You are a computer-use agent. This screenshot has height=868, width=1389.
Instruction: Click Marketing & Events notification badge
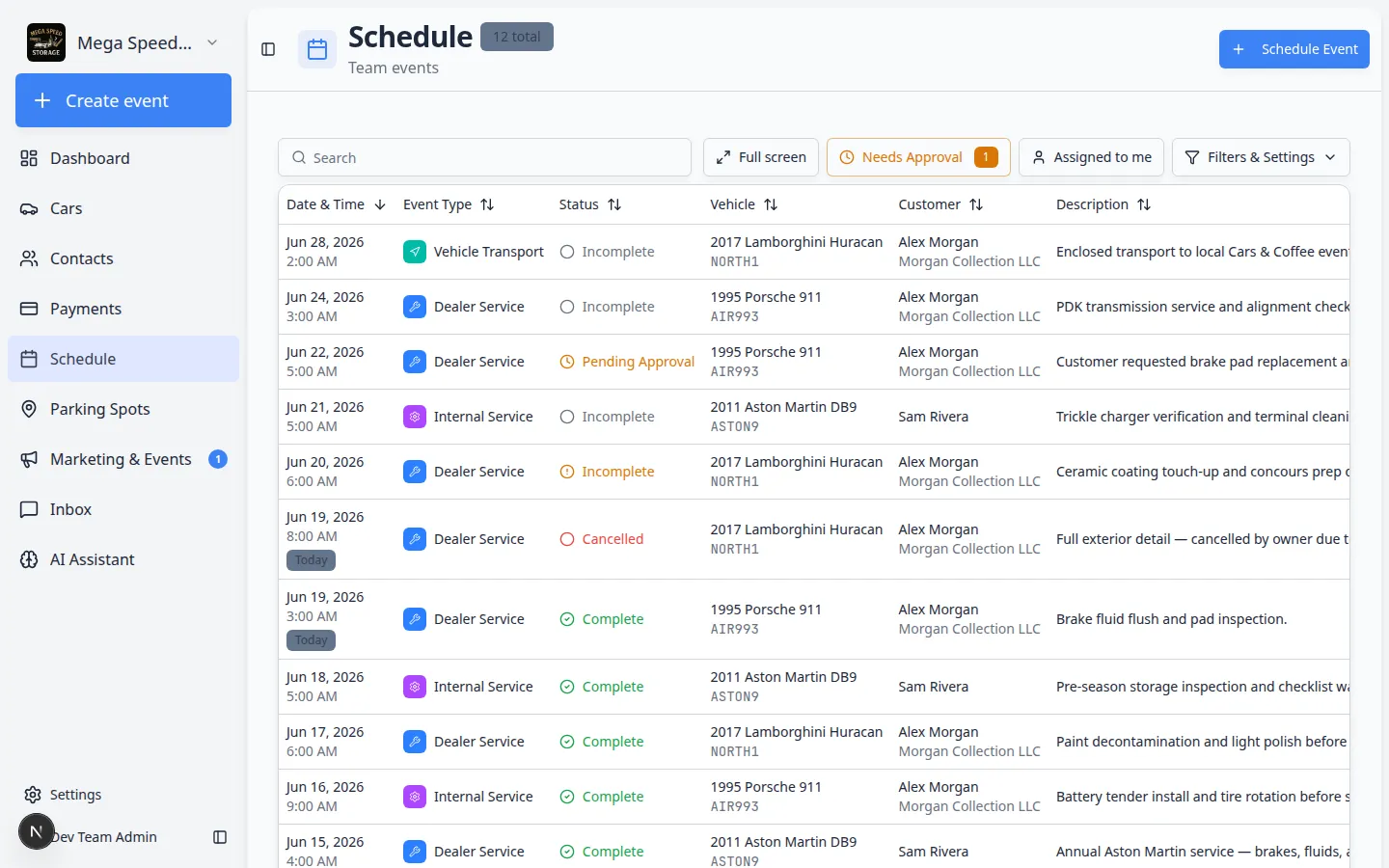click(218, 459)
